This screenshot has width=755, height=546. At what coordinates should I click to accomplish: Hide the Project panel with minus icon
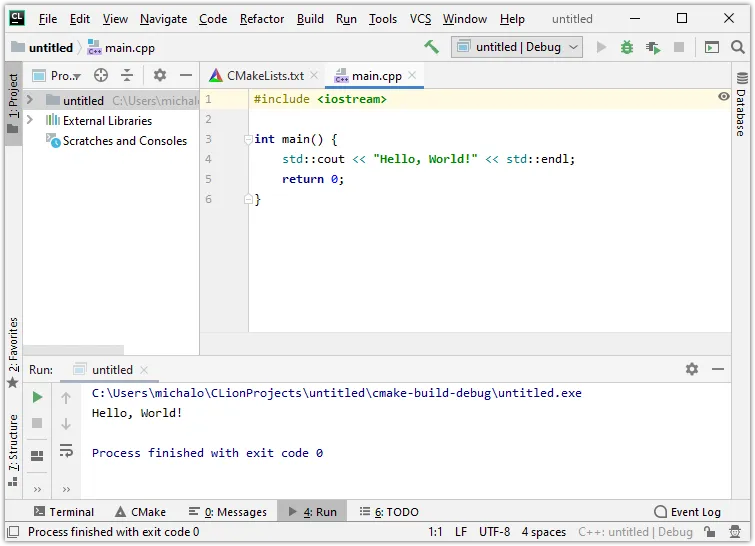pyautogui.click(x=186, y=76)
